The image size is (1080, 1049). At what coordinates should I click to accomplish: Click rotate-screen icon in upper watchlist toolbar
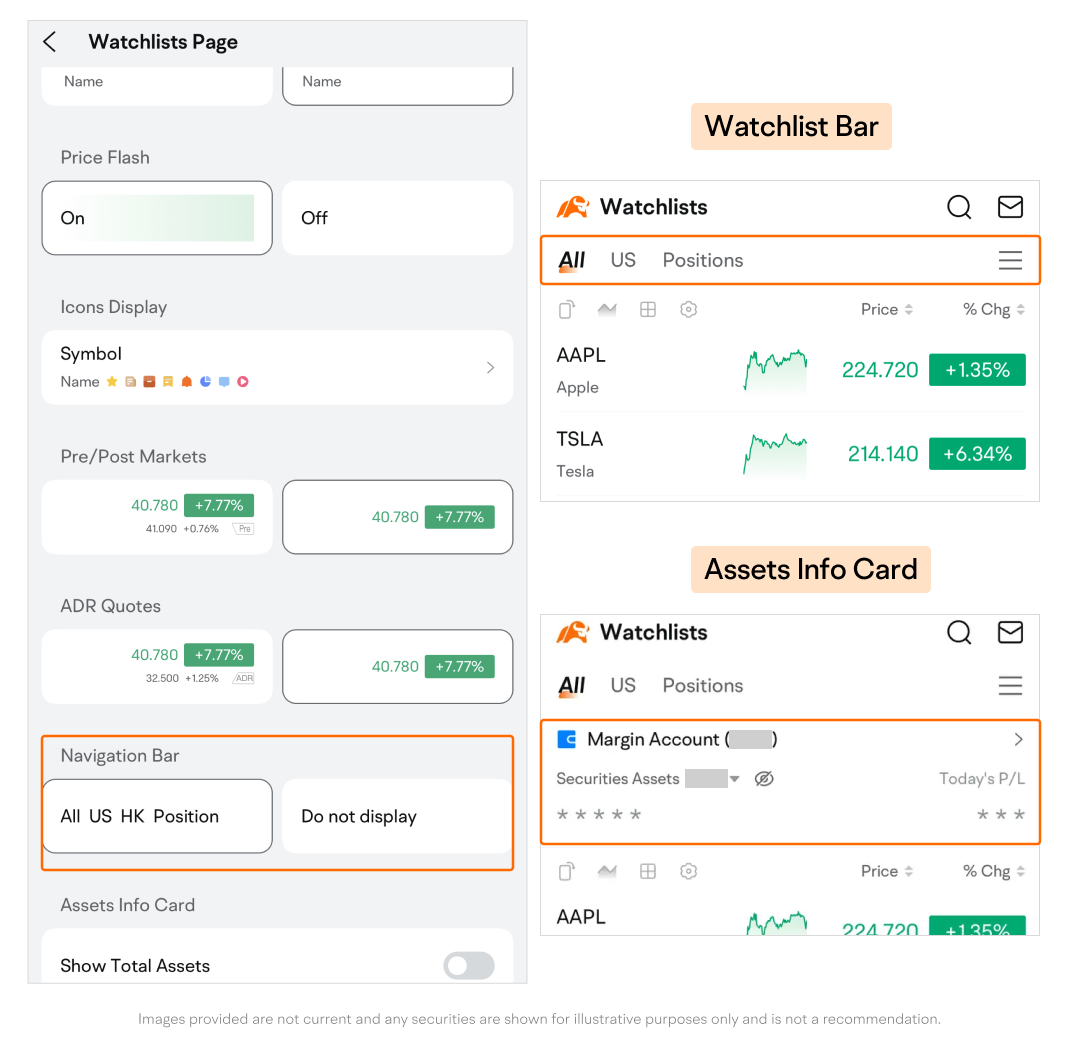click(566, 310)
